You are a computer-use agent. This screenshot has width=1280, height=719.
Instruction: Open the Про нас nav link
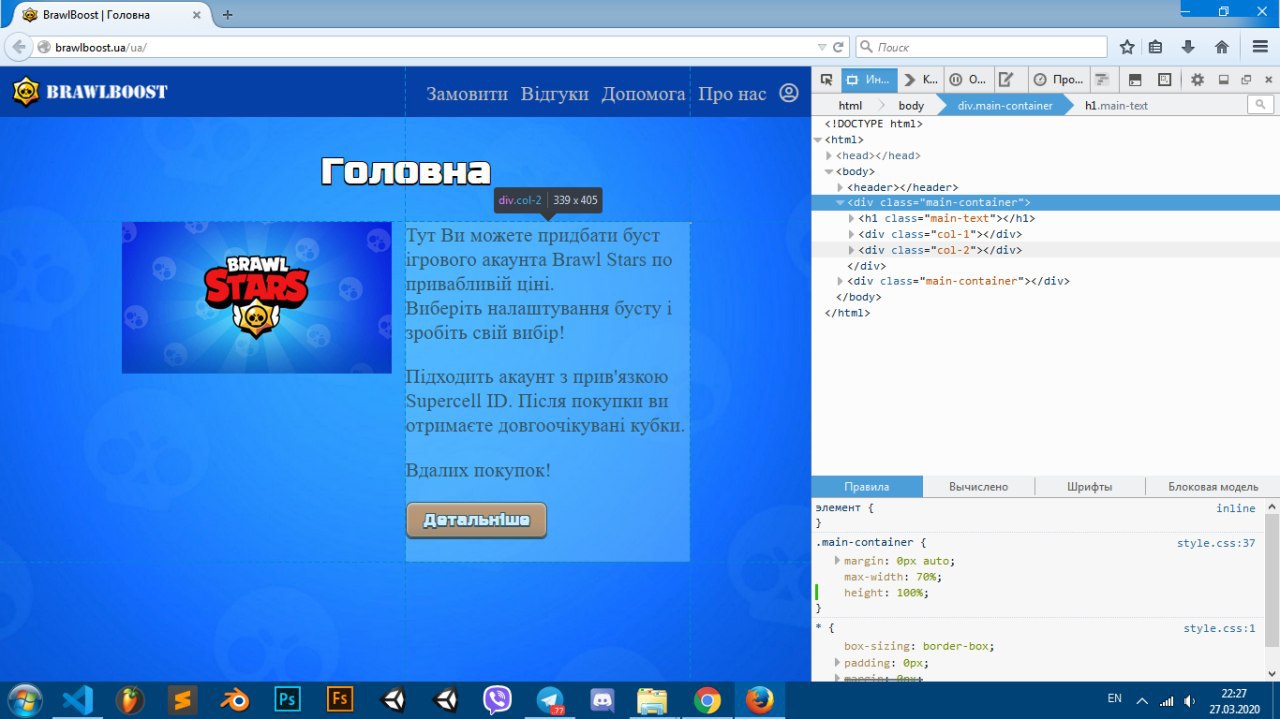(x=732, y=94)
